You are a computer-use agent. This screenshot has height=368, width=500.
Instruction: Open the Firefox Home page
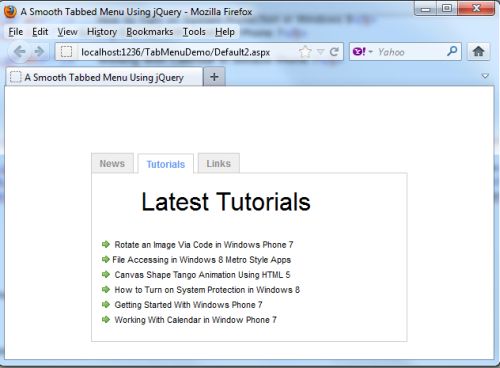pyautogui.click(x=478, y=51)
